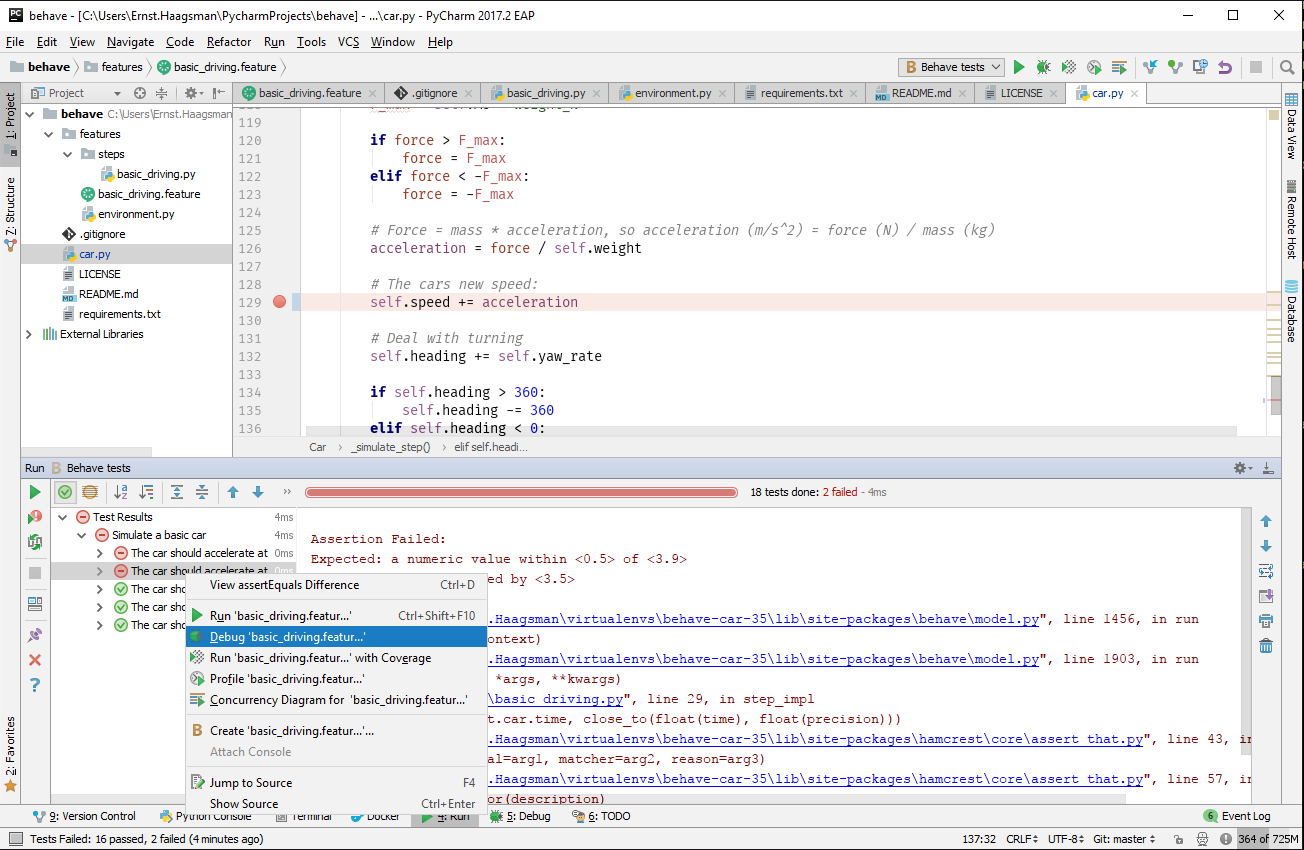Click the Search Everywhere magnifier icon

coord(1286,67)
